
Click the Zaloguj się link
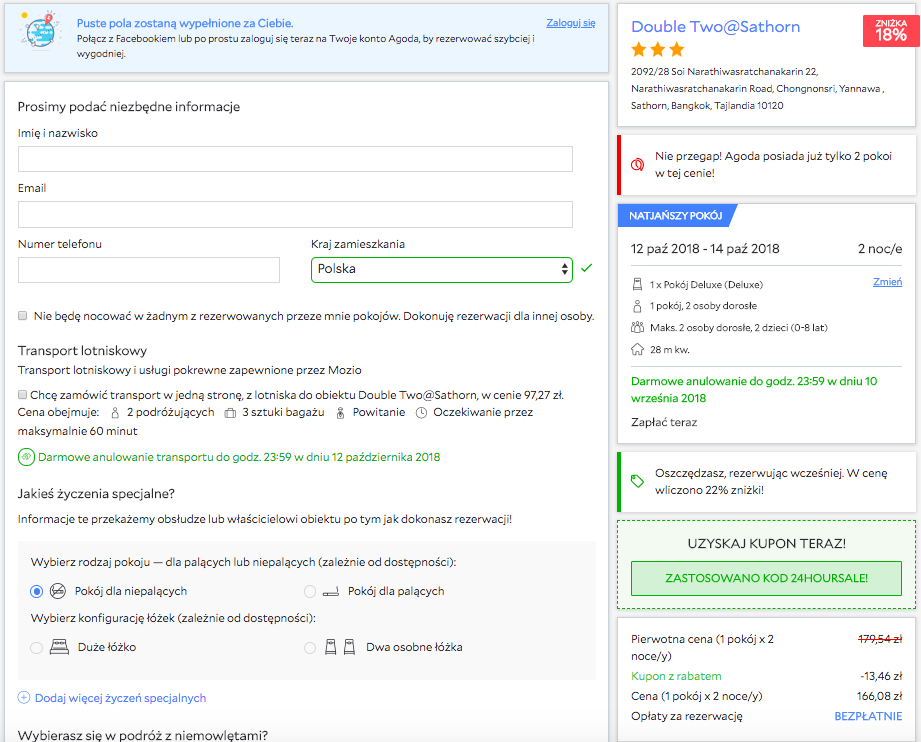pyautogui.click(x=571, y=23)
